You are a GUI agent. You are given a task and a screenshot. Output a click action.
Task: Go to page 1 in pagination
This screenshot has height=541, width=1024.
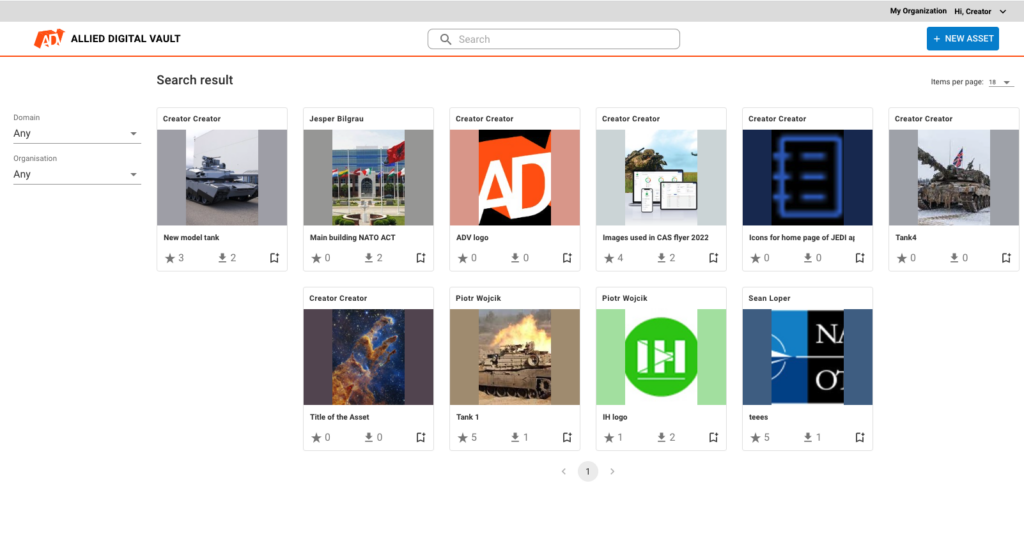tap(588, 471)
